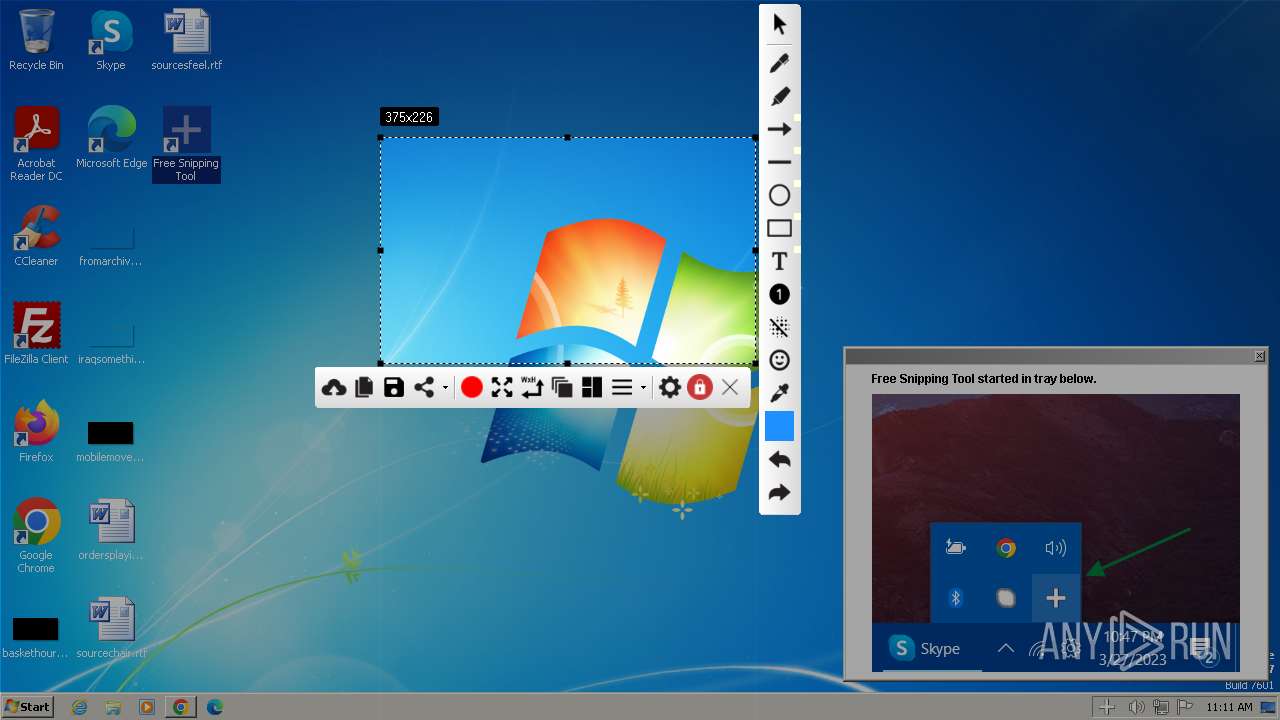Open the hamburger menu

click(x=622, y=387)
